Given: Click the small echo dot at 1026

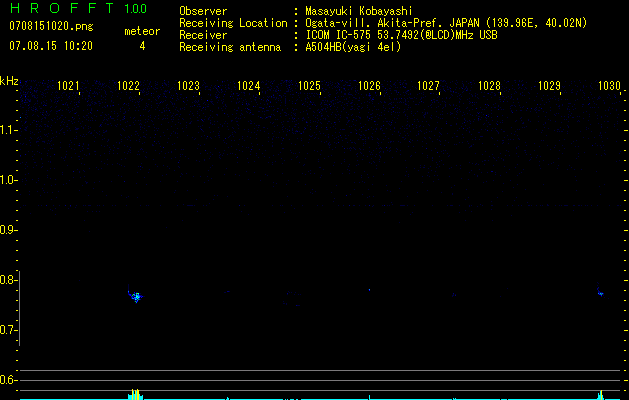Looking at the screenshot, I should [x=369, y=290].
